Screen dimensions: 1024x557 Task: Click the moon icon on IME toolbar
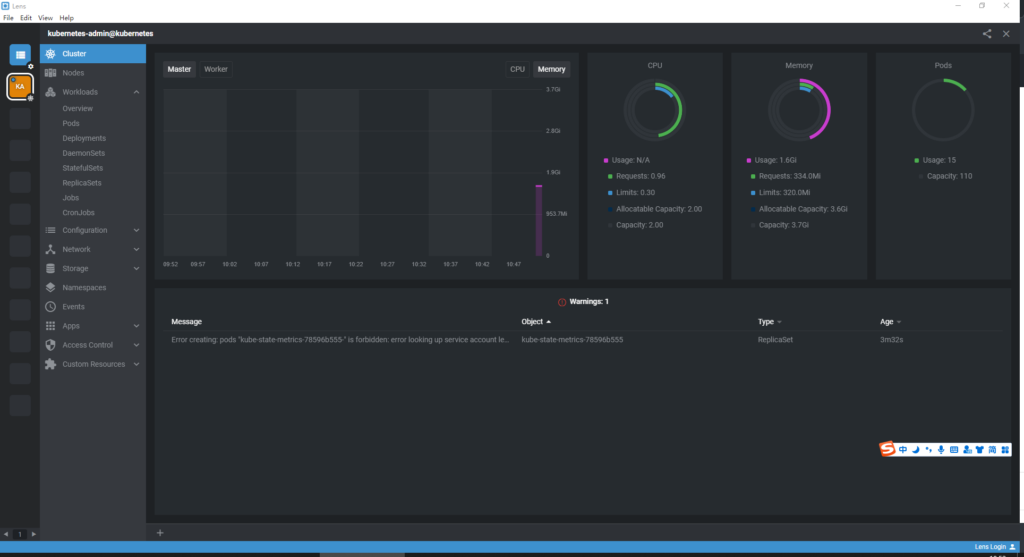coord(916,450)
